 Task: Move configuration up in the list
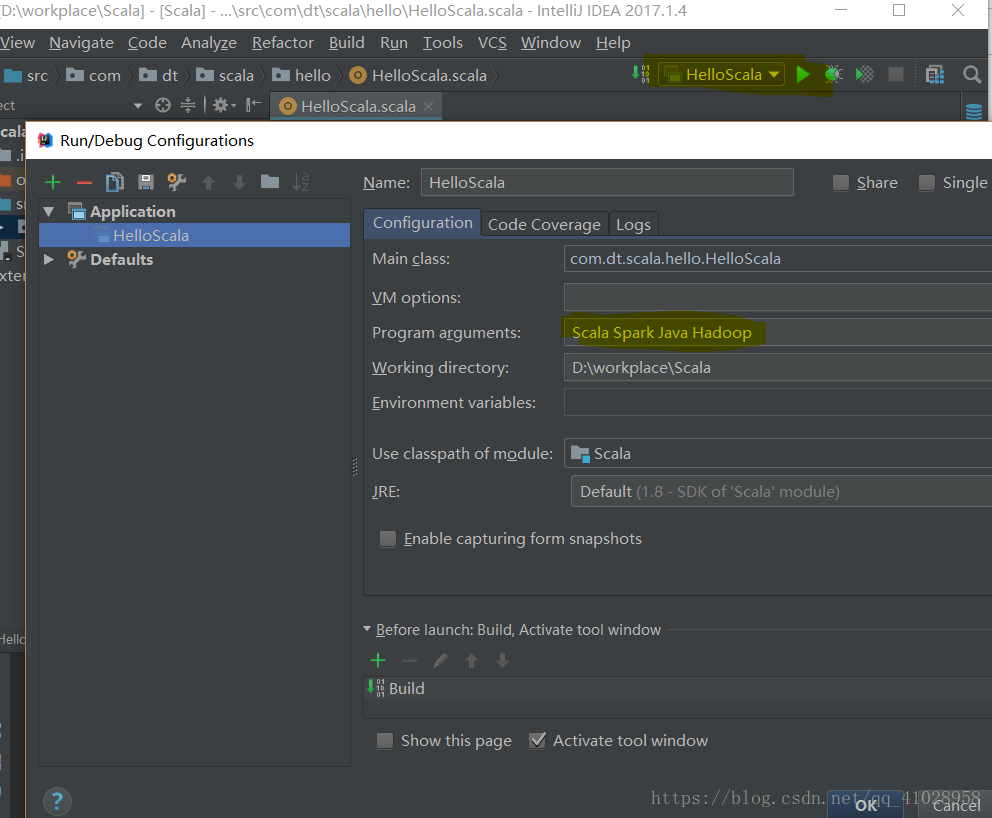pyautogui.click(x=208, y=183)
